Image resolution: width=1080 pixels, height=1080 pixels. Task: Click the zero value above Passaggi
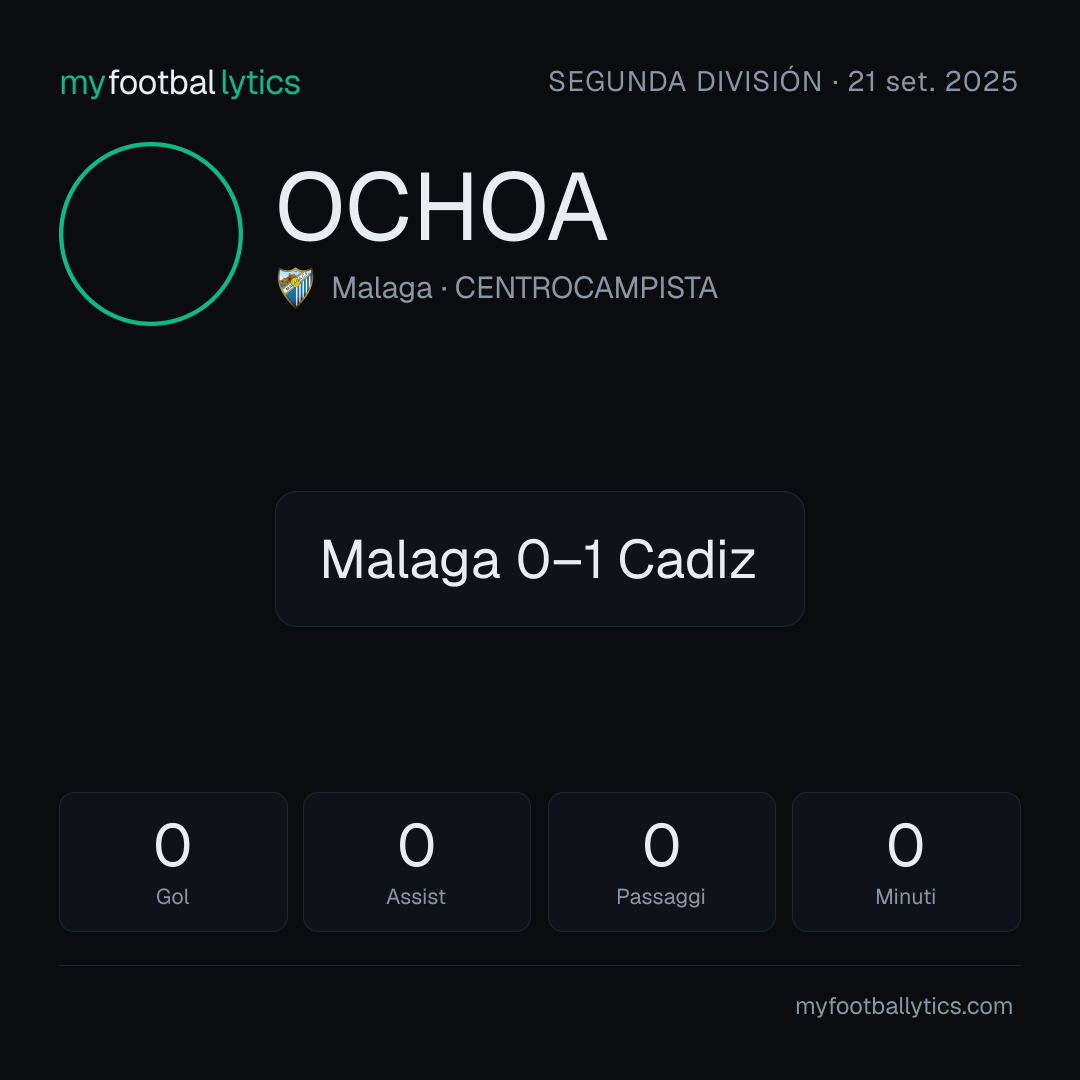661,845
